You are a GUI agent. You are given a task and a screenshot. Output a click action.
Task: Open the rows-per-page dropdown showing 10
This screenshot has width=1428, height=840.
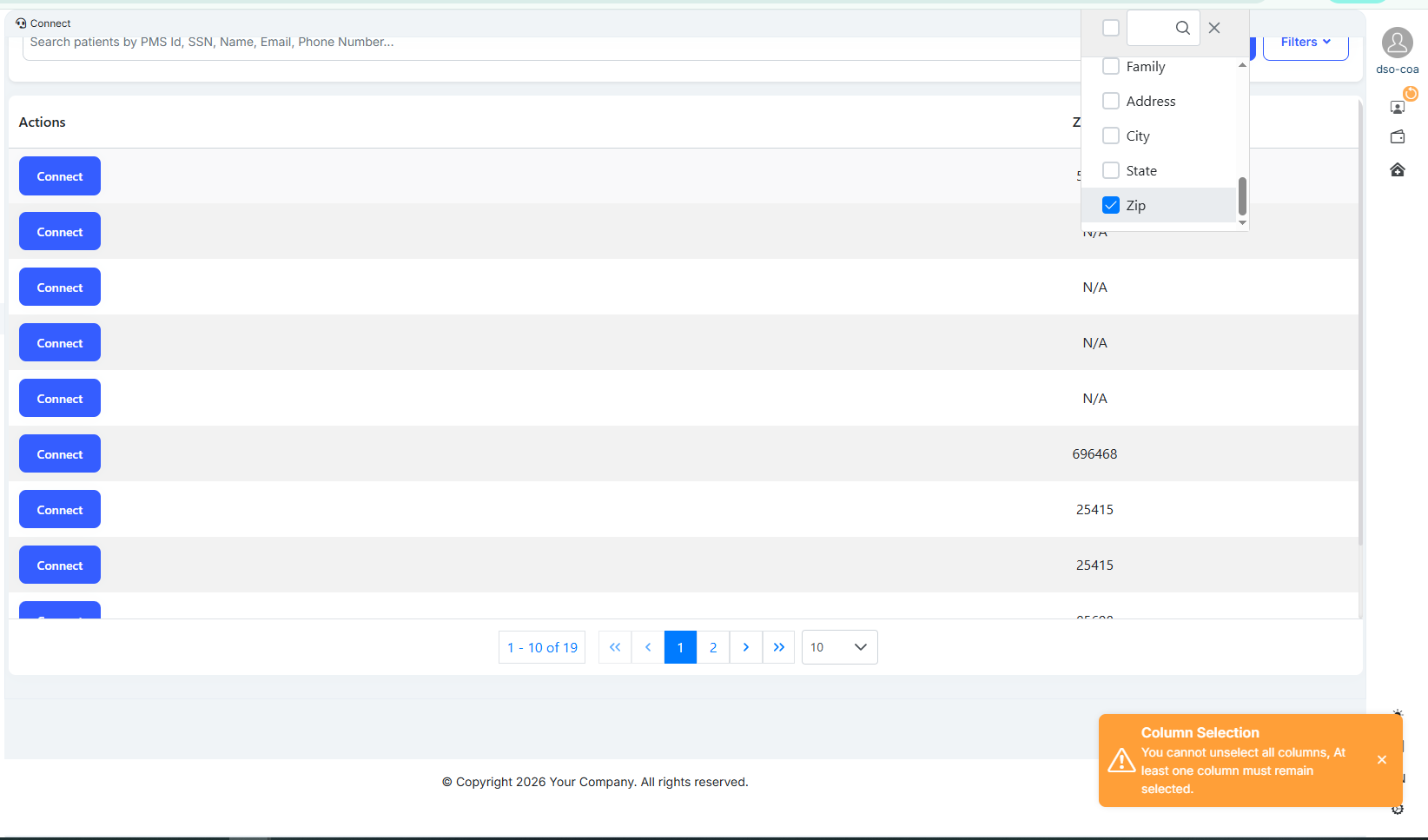pos(838,647)
